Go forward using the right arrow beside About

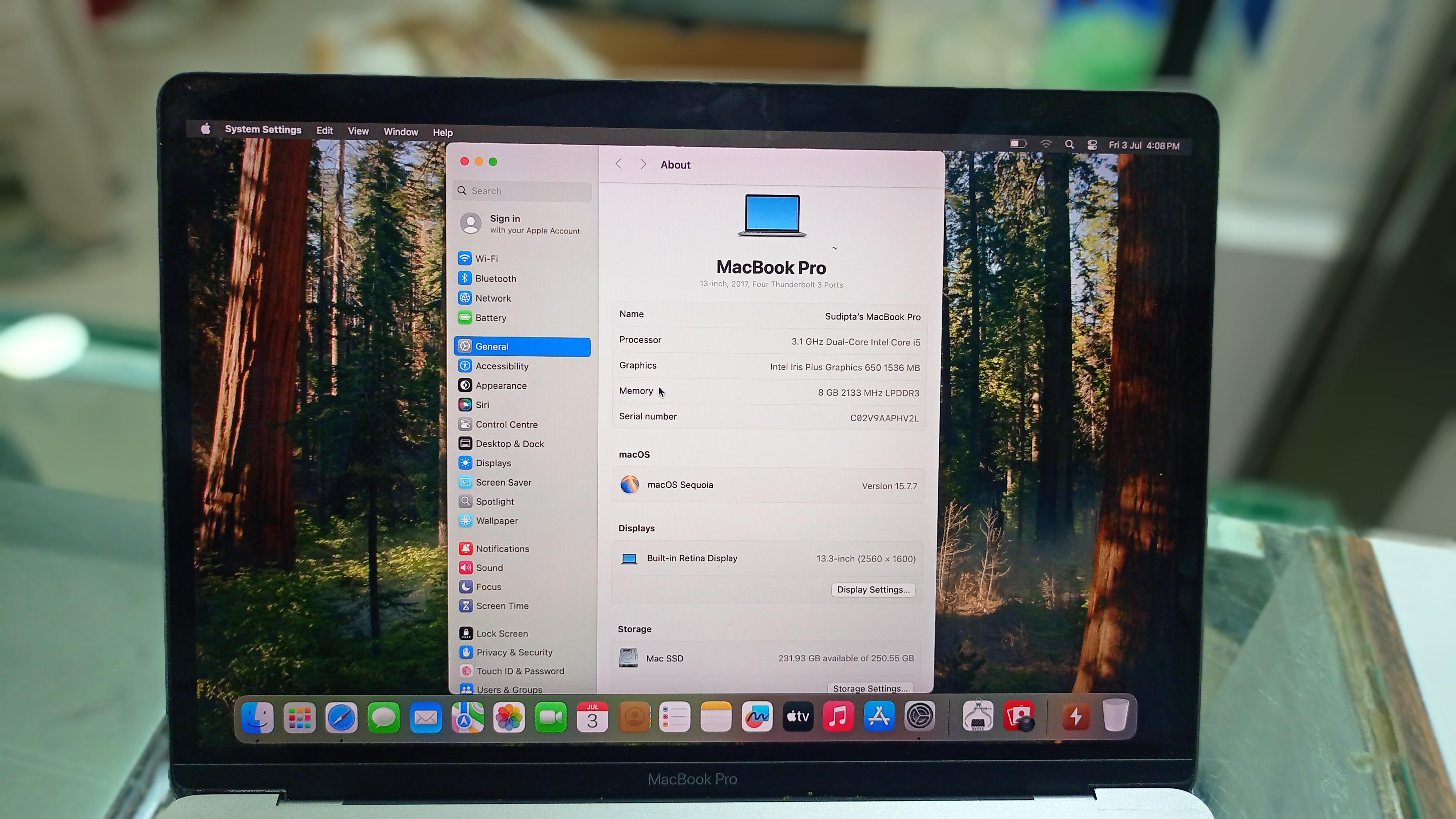[x=643, y=164]
